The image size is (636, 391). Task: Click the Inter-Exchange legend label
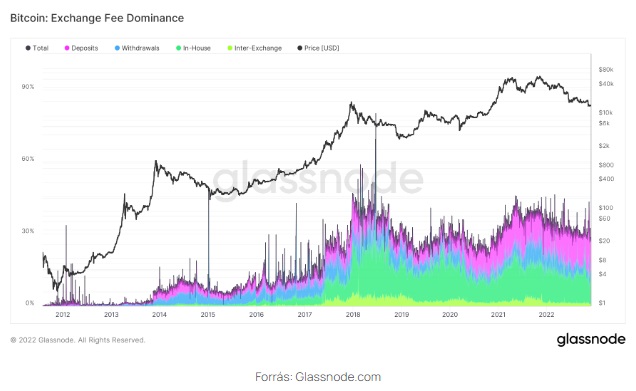point(258,48)
